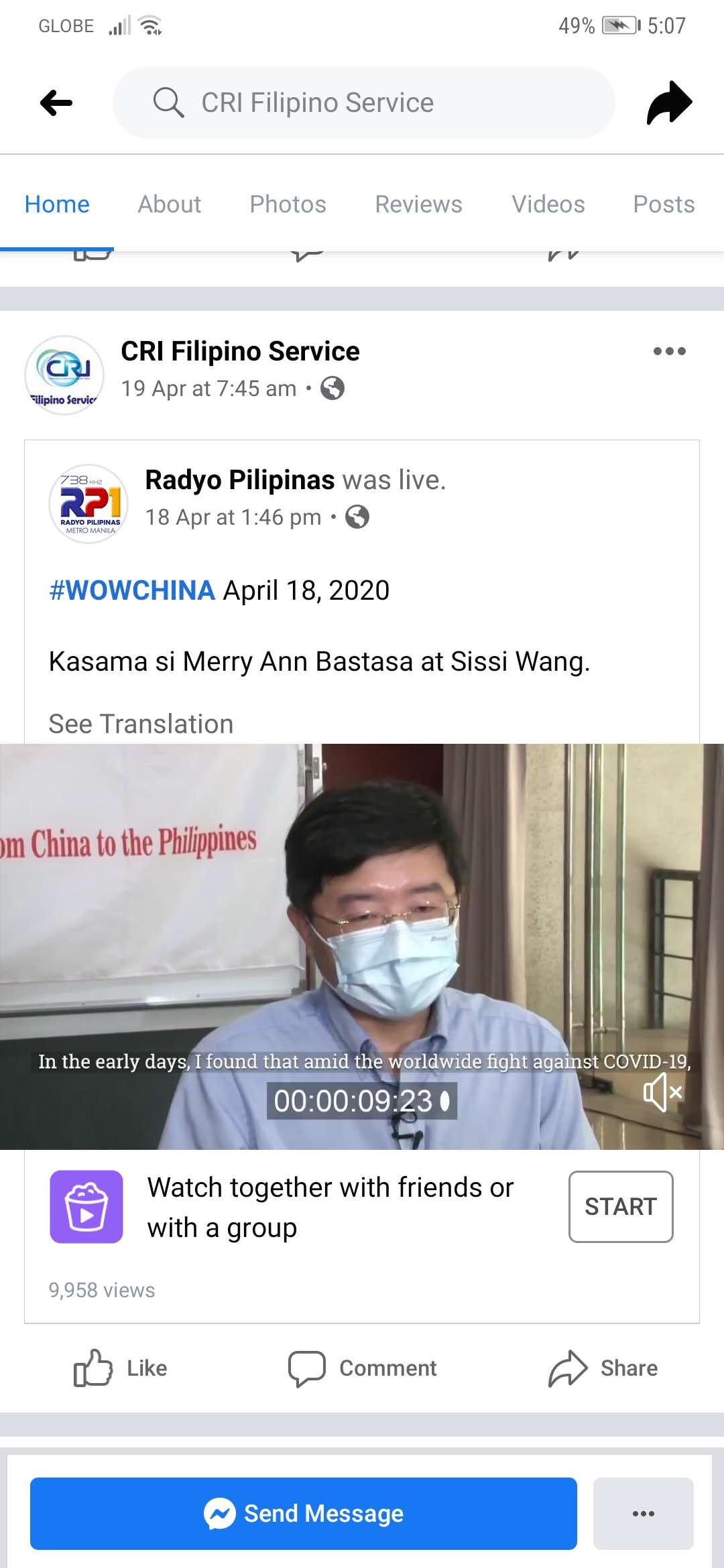Tap See Translation under the post text
Image resolution: width=724 pixels, height=1568 pixels.
coord(141,724)
